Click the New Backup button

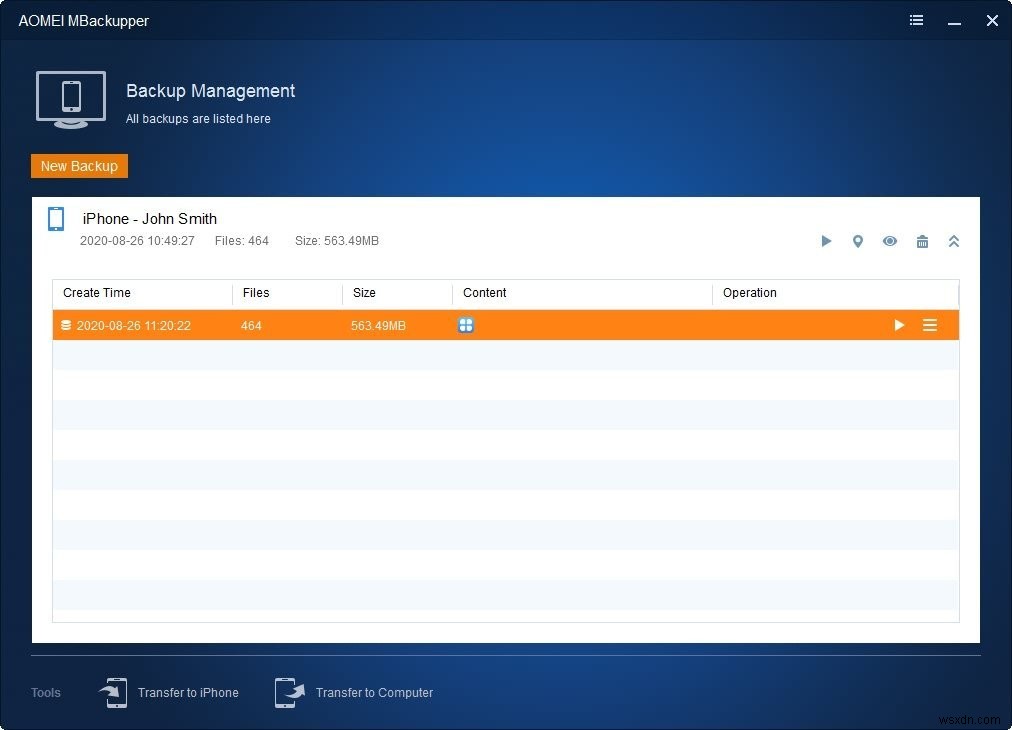[x=79, y=166]
